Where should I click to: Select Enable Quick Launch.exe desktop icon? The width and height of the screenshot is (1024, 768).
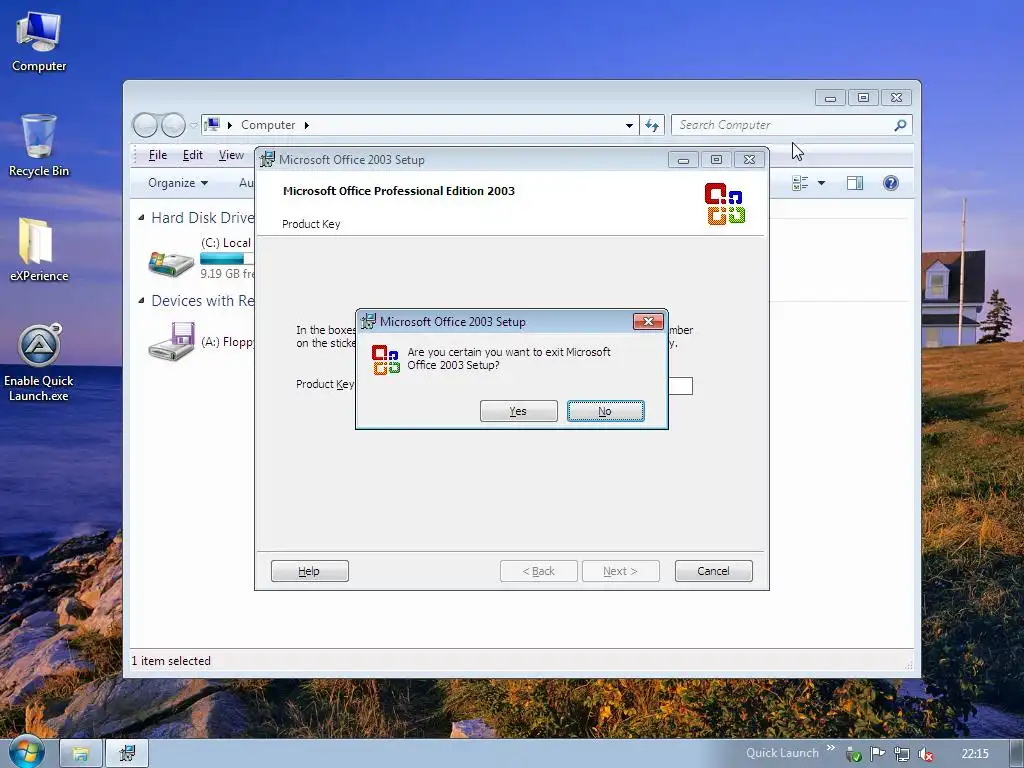click(39, 363)
